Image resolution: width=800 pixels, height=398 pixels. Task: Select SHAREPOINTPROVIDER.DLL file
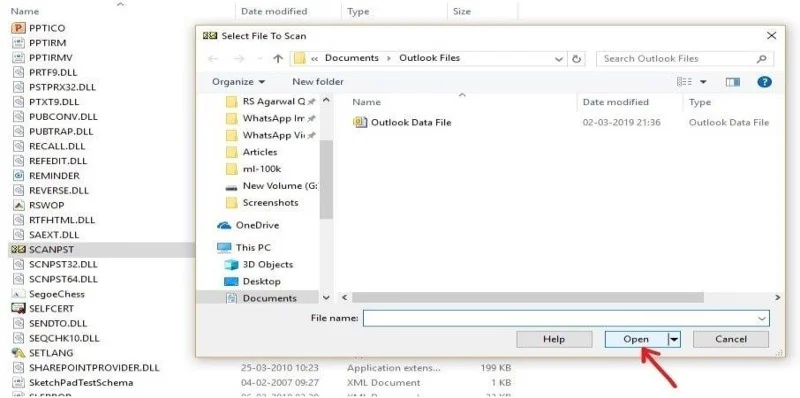(86, 367)
